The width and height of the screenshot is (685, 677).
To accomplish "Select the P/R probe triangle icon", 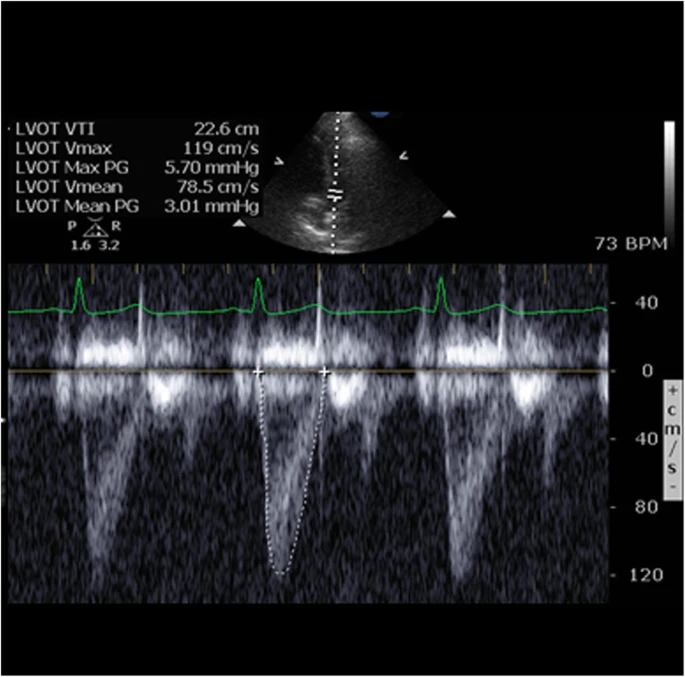I will (x=96, y=227).
